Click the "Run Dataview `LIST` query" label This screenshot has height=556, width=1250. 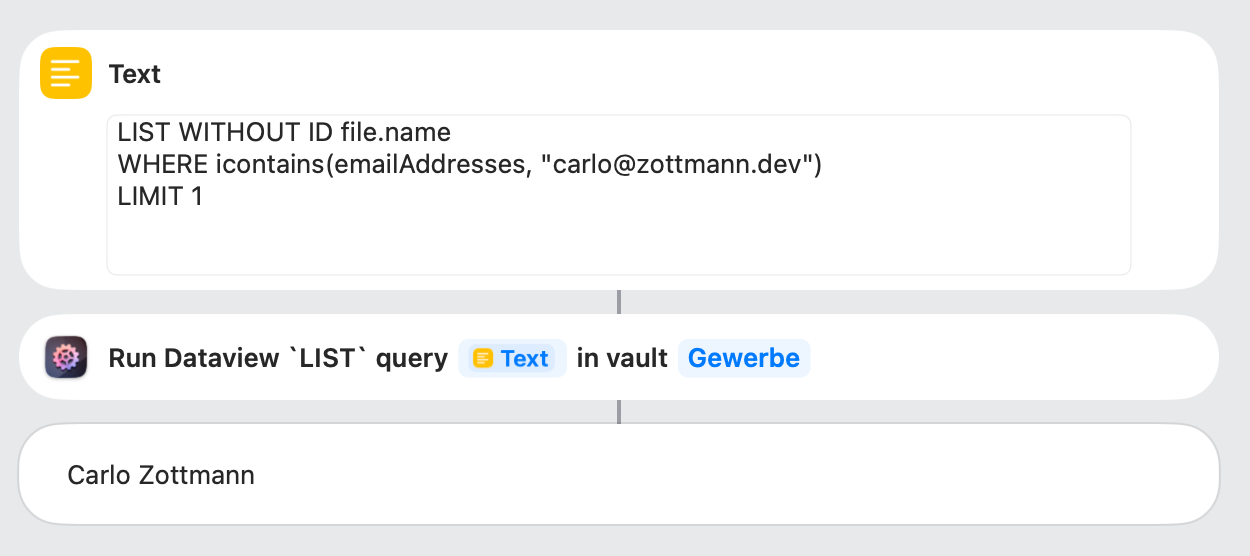coord(278,358)
